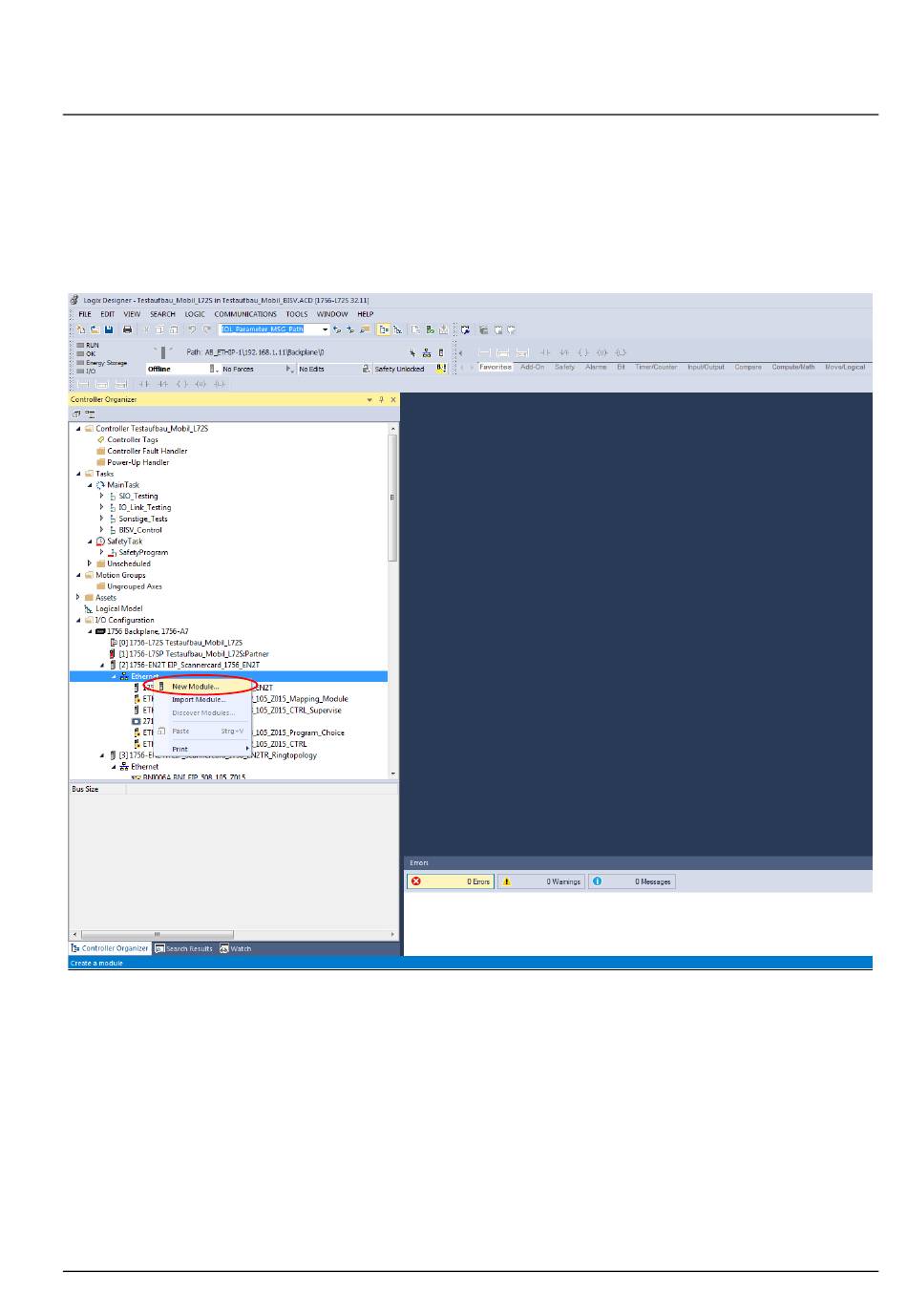Click the yellow warning triangle icon

(x=507, y=881)
